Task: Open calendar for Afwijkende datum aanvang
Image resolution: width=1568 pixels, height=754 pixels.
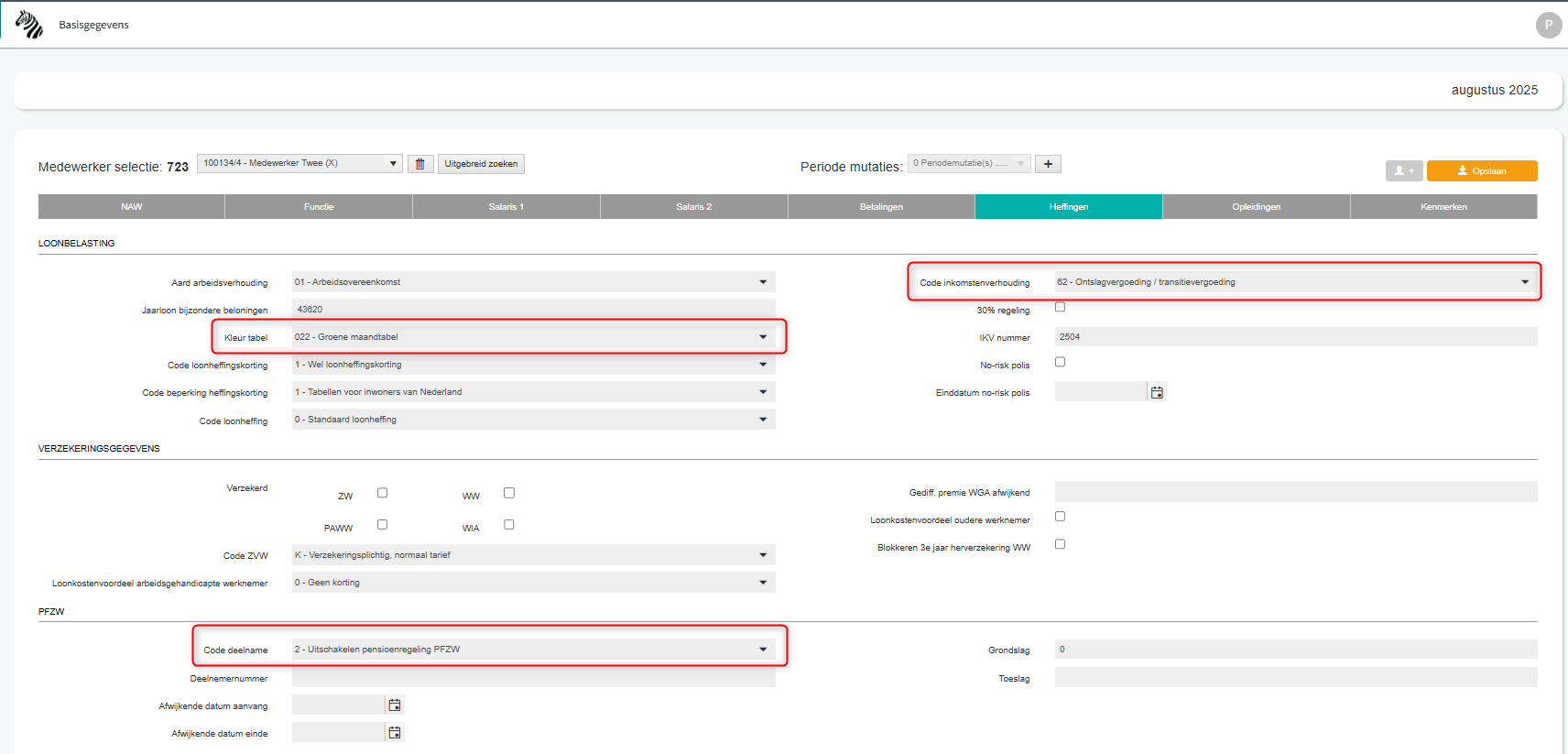Action: coord(395,705)
